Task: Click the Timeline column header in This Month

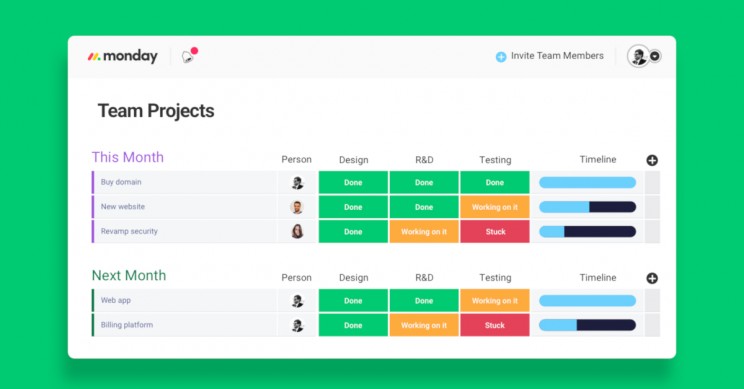Action: tap(597, 159)
